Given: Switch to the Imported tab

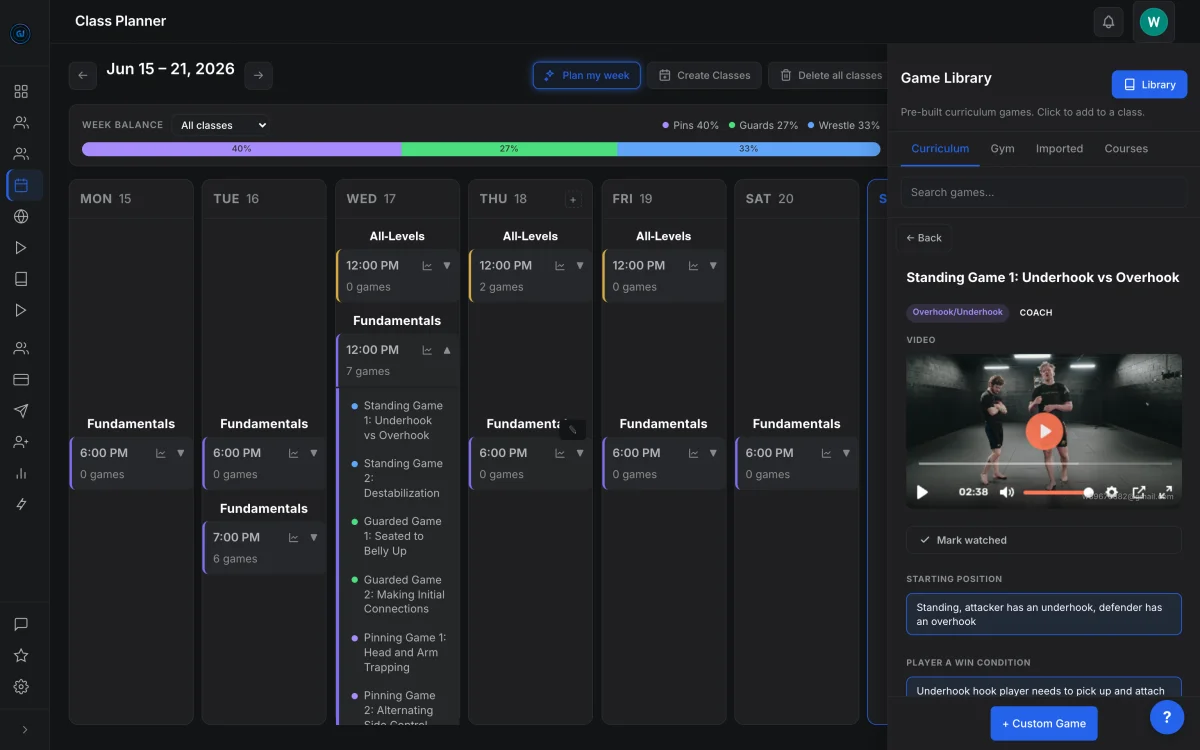Looking at the screenshot, I should click(x=1059, y=148).
